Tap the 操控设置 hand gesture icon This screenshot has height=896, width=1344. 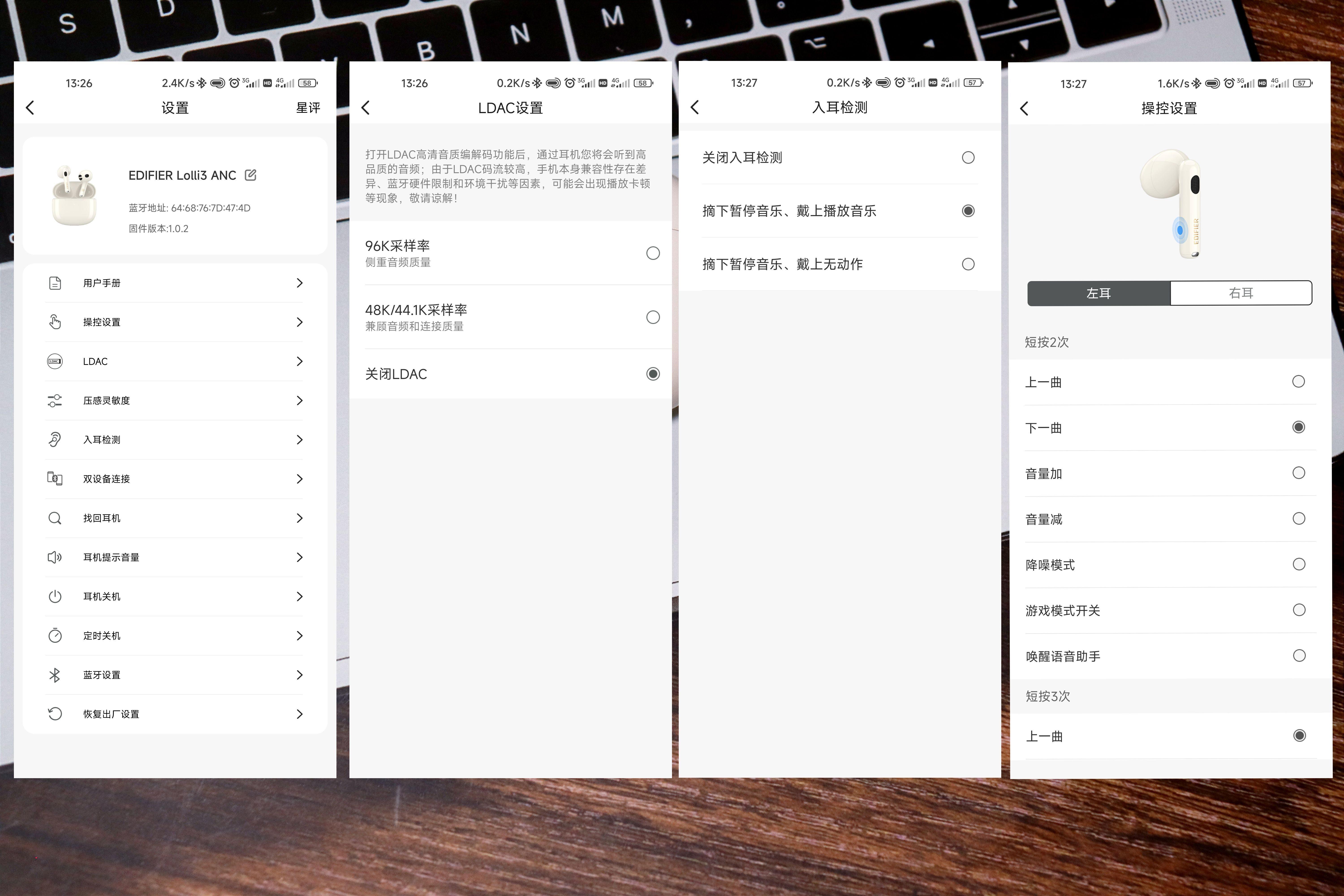click(x=55, y=322)
